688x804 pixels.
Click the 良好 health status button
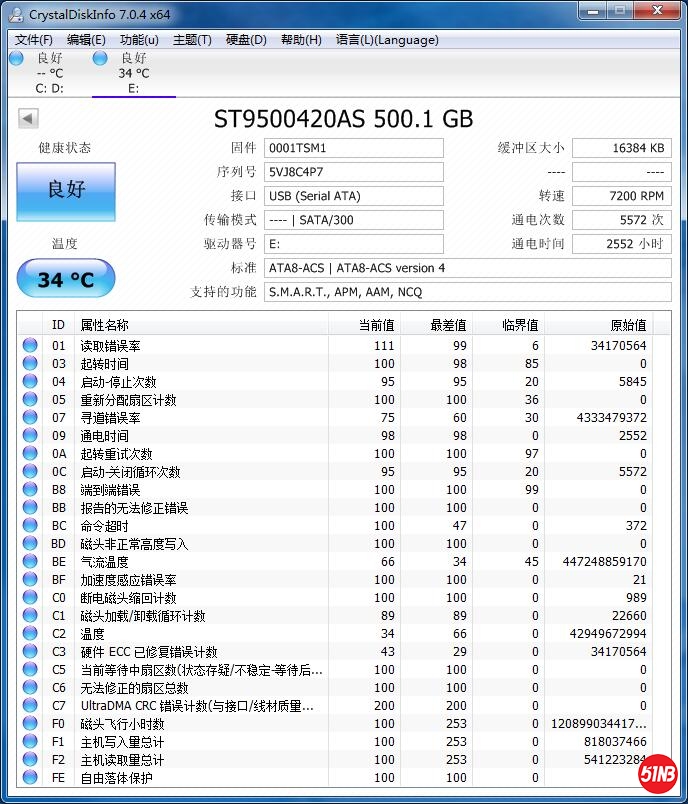(x=66, y=190)
